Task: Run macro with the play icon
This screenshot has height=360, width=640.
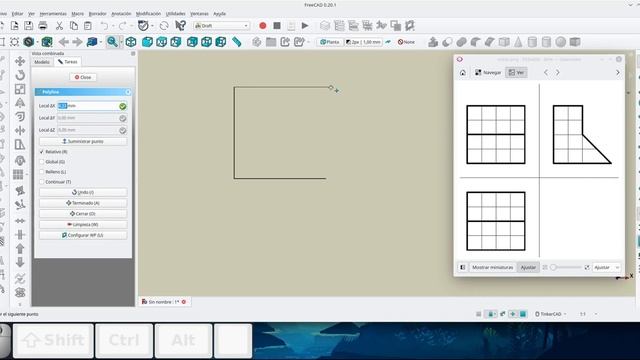Action: tap(305, 26)
